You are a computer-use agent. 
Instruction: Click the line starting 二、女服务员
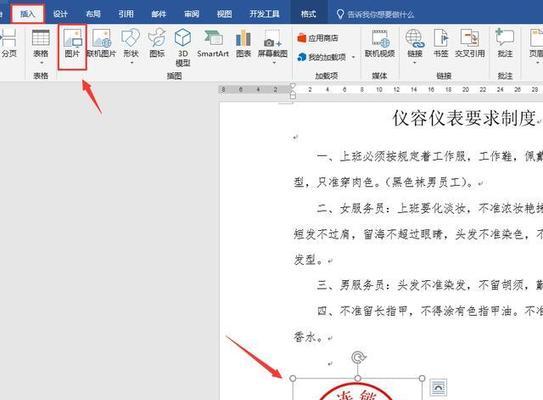[x=429, y=208]
